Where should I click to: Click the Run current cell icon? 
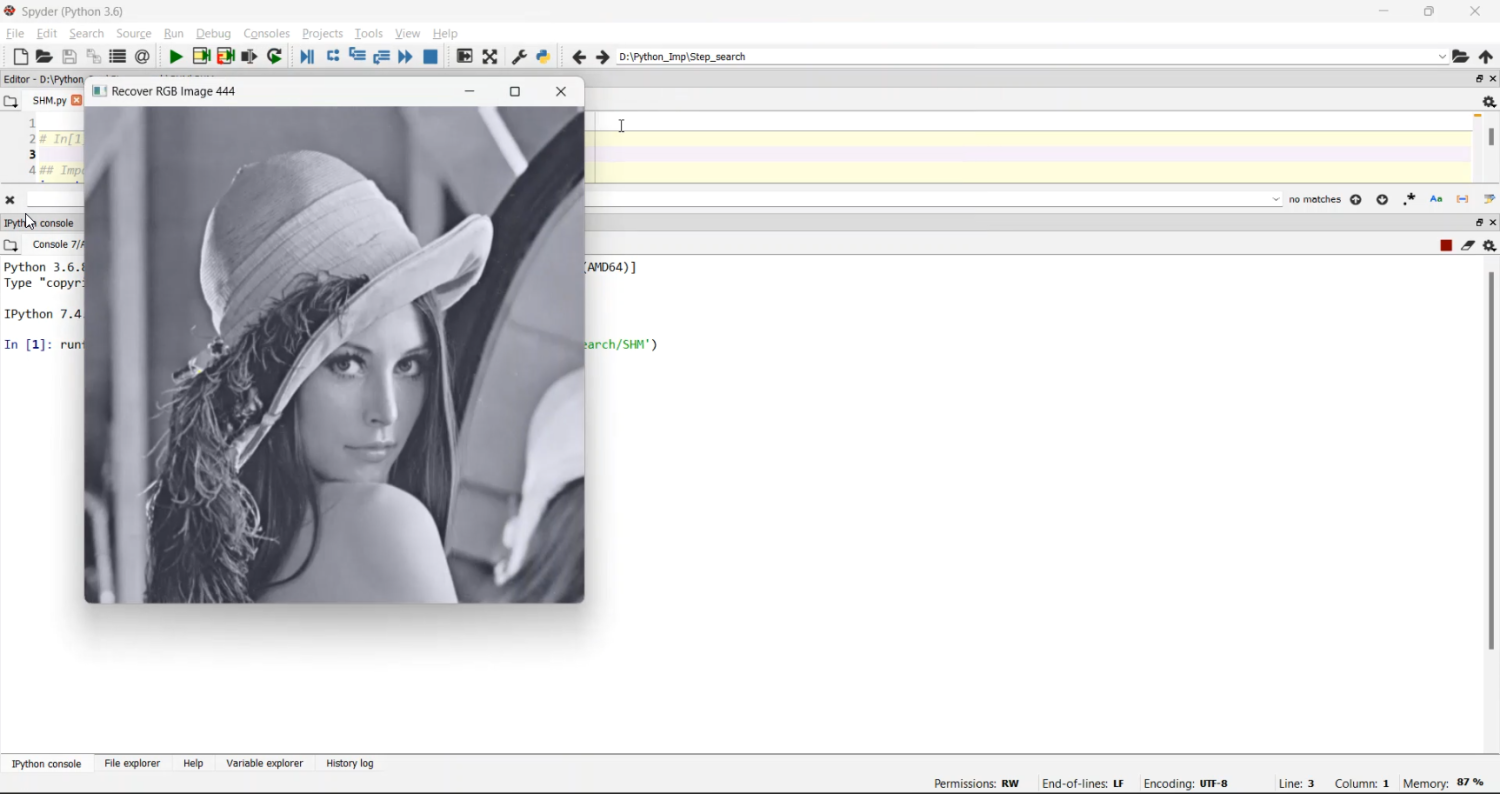pyautogui.click(x=201, y=57)
